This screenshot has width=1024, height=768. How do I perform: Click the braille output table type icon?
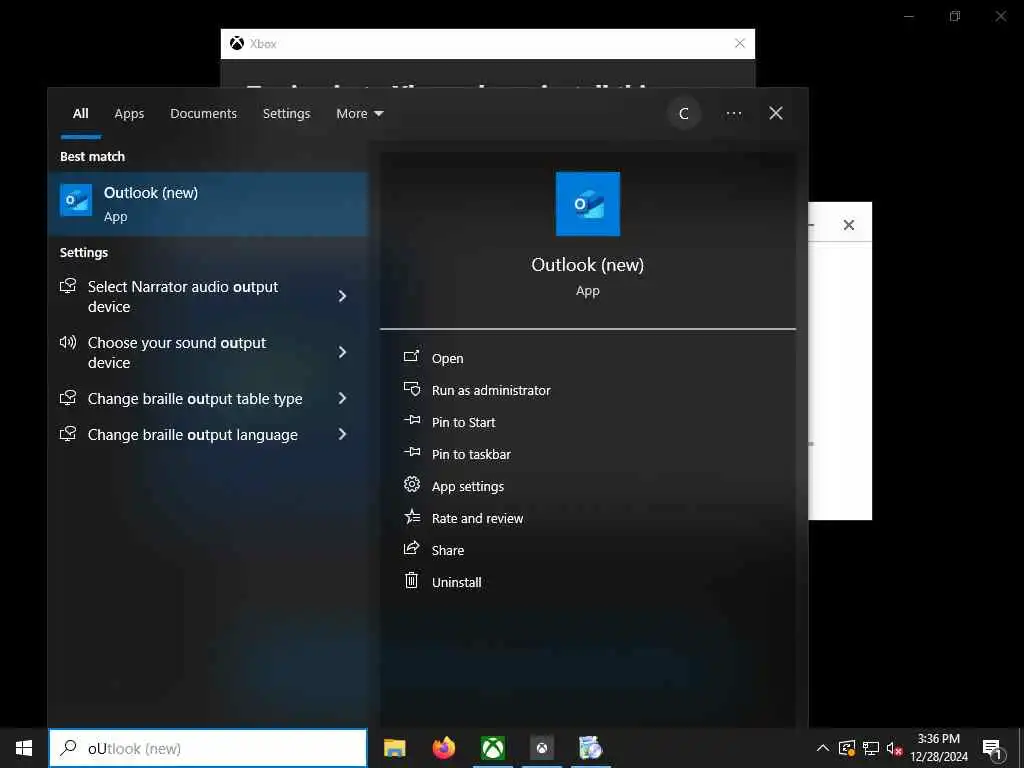click(x=68, y=398)
